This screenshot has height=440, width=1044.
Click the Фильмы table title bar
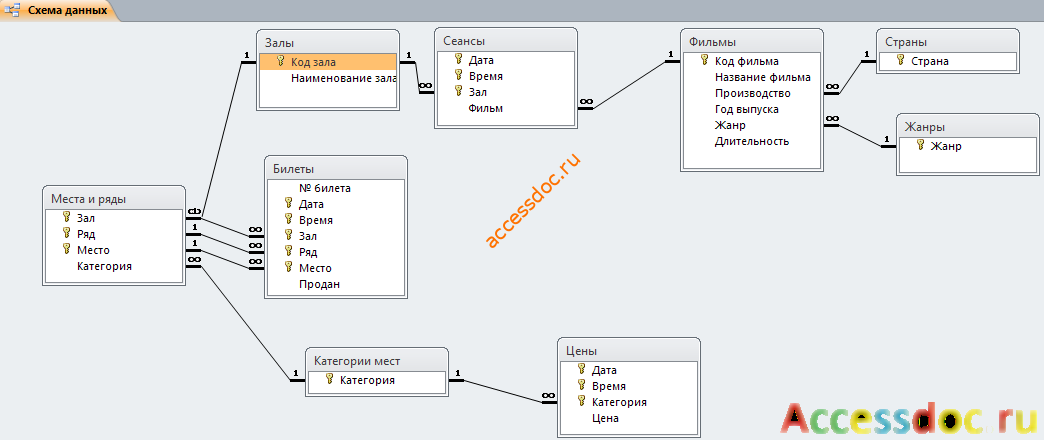pyautogui.click(x=752, y=41)
